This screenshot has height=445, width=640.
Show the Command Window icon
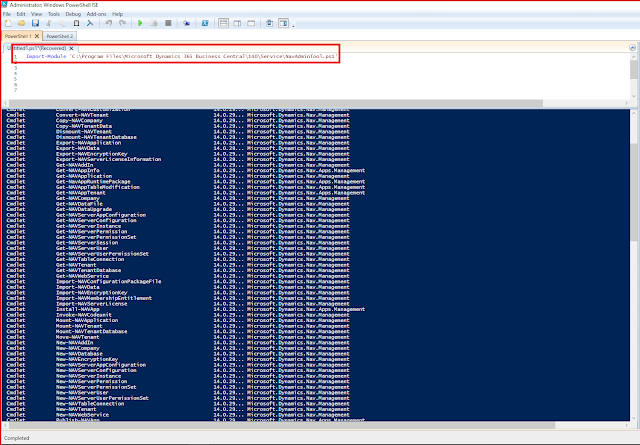269,23
